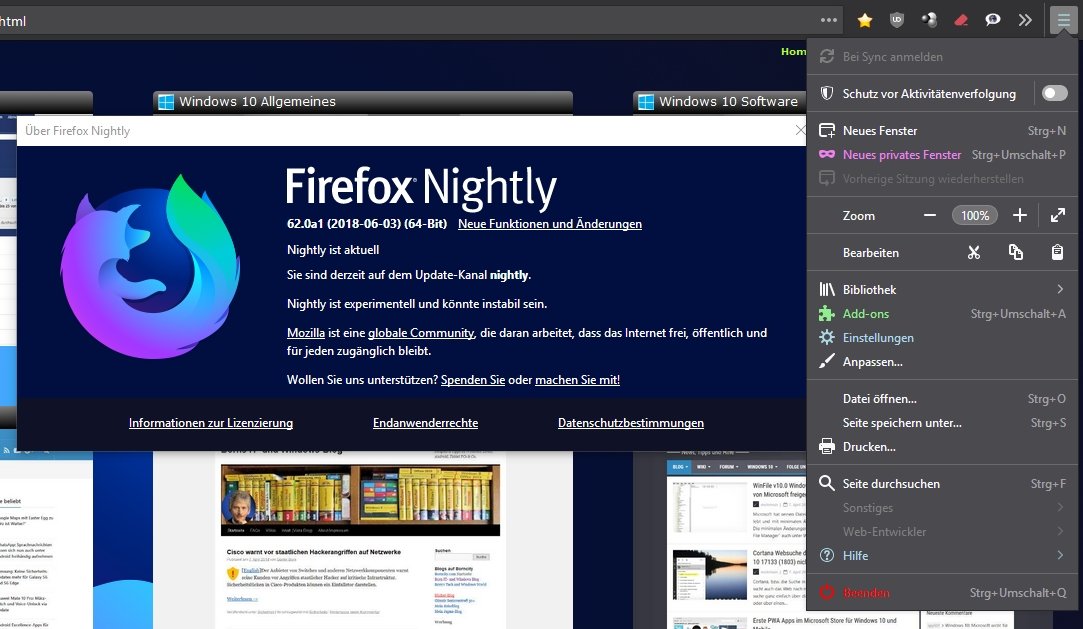
Task: Zoom in with the plus button
Action: point(1019,215)
